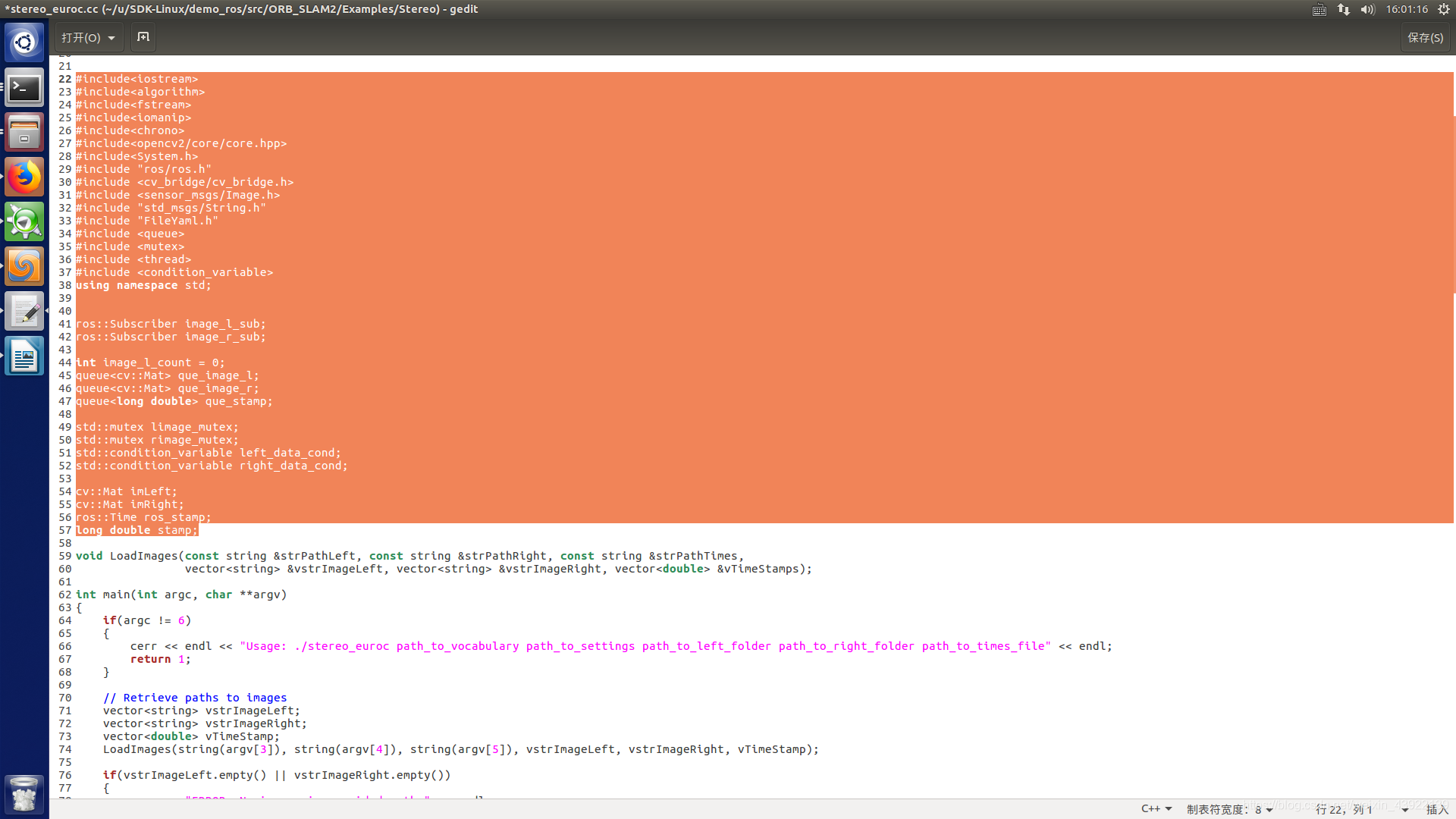Open network connection indicator

(1344, 9)
